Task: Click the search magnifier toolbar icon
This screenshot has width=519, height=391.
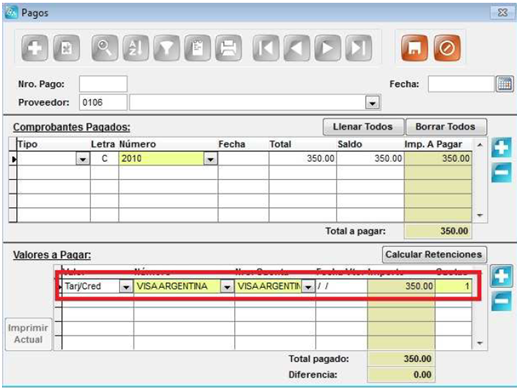Action: click(105, 48)
